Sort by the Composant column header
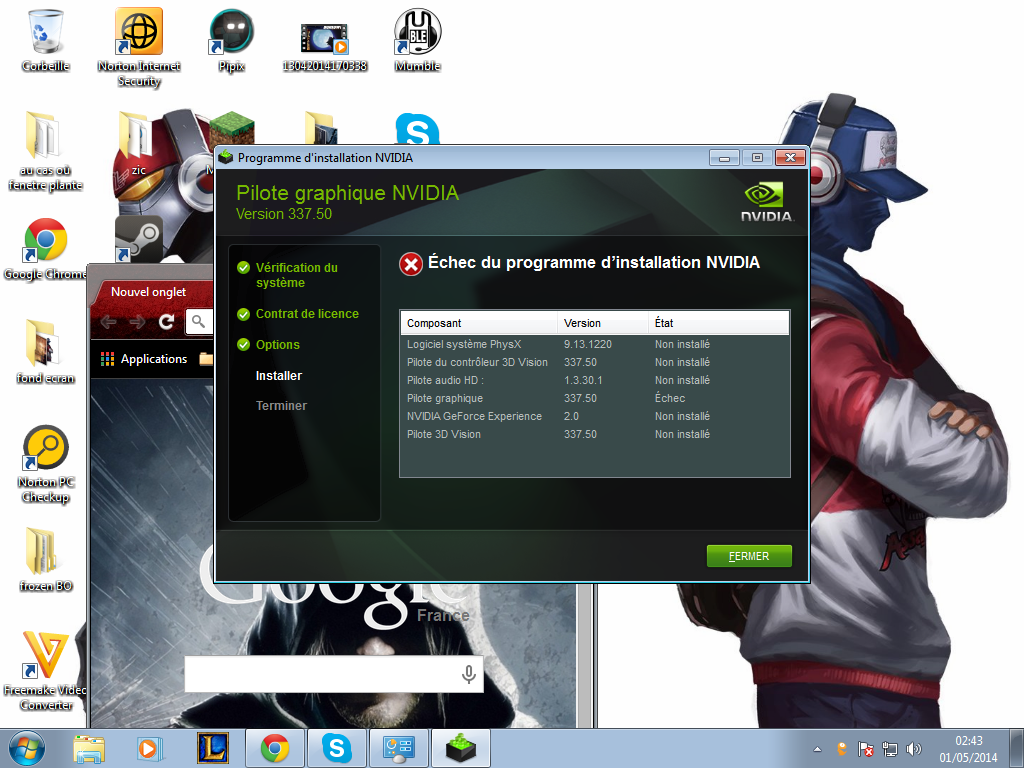Image resolution: width=1024 pixels, height=768 pixels. pyautogui.click(x=479, y=323)
